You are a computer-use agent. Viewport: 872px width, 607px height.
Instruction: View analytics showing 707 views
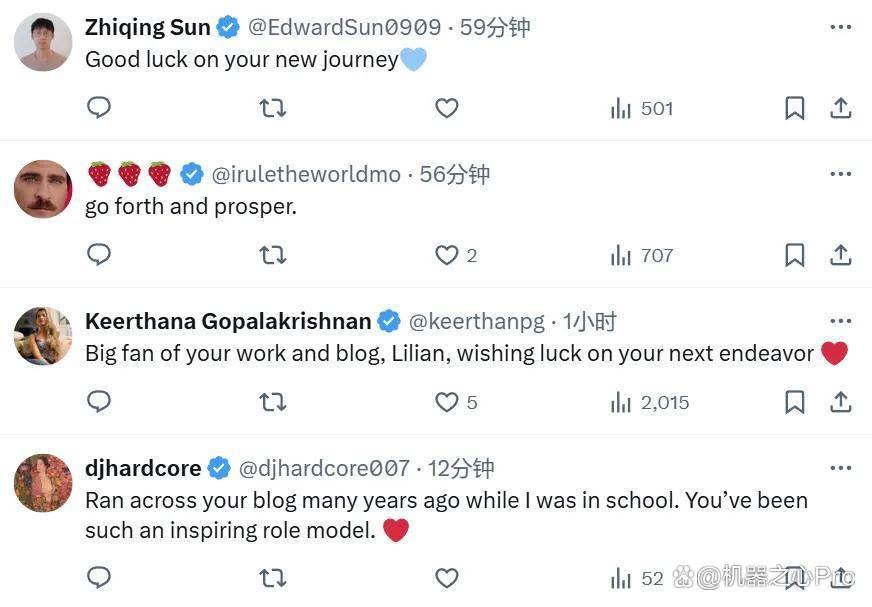tap(642, 255)
